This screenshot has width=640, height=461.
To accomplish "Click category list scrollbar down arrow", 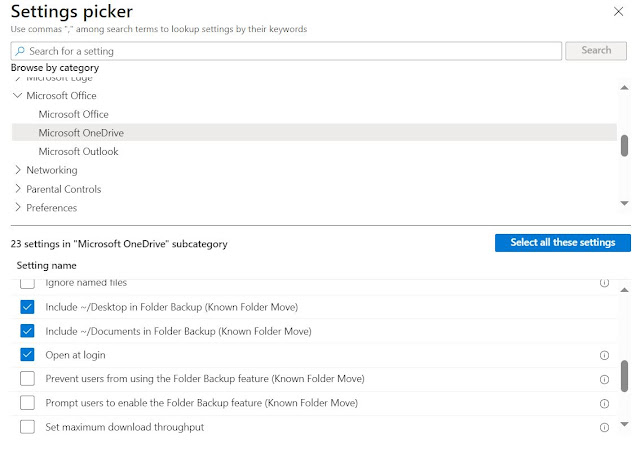I will click(624, 203).
